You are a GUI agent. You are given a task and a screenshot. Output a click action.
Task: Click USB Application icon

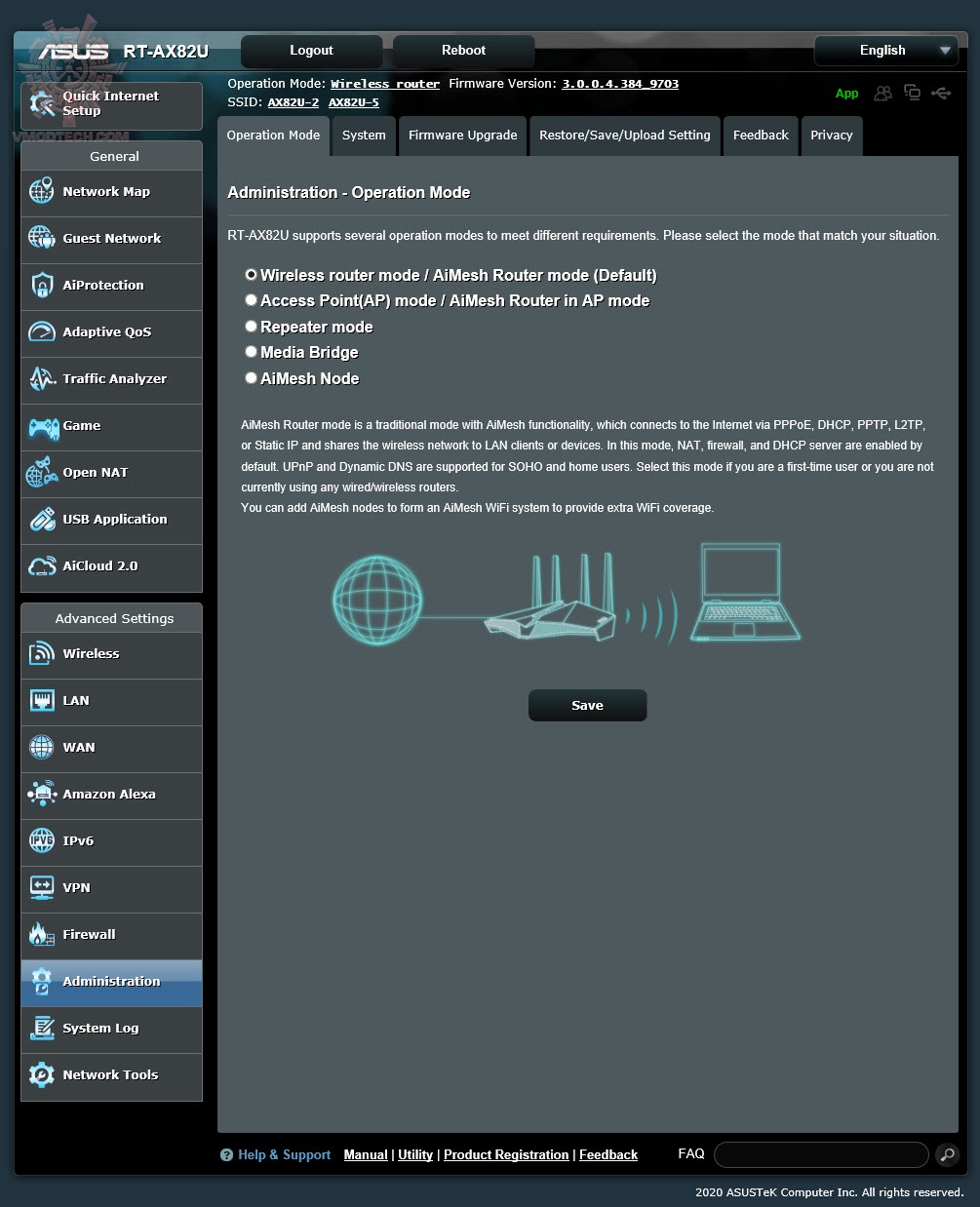(42, 519)
